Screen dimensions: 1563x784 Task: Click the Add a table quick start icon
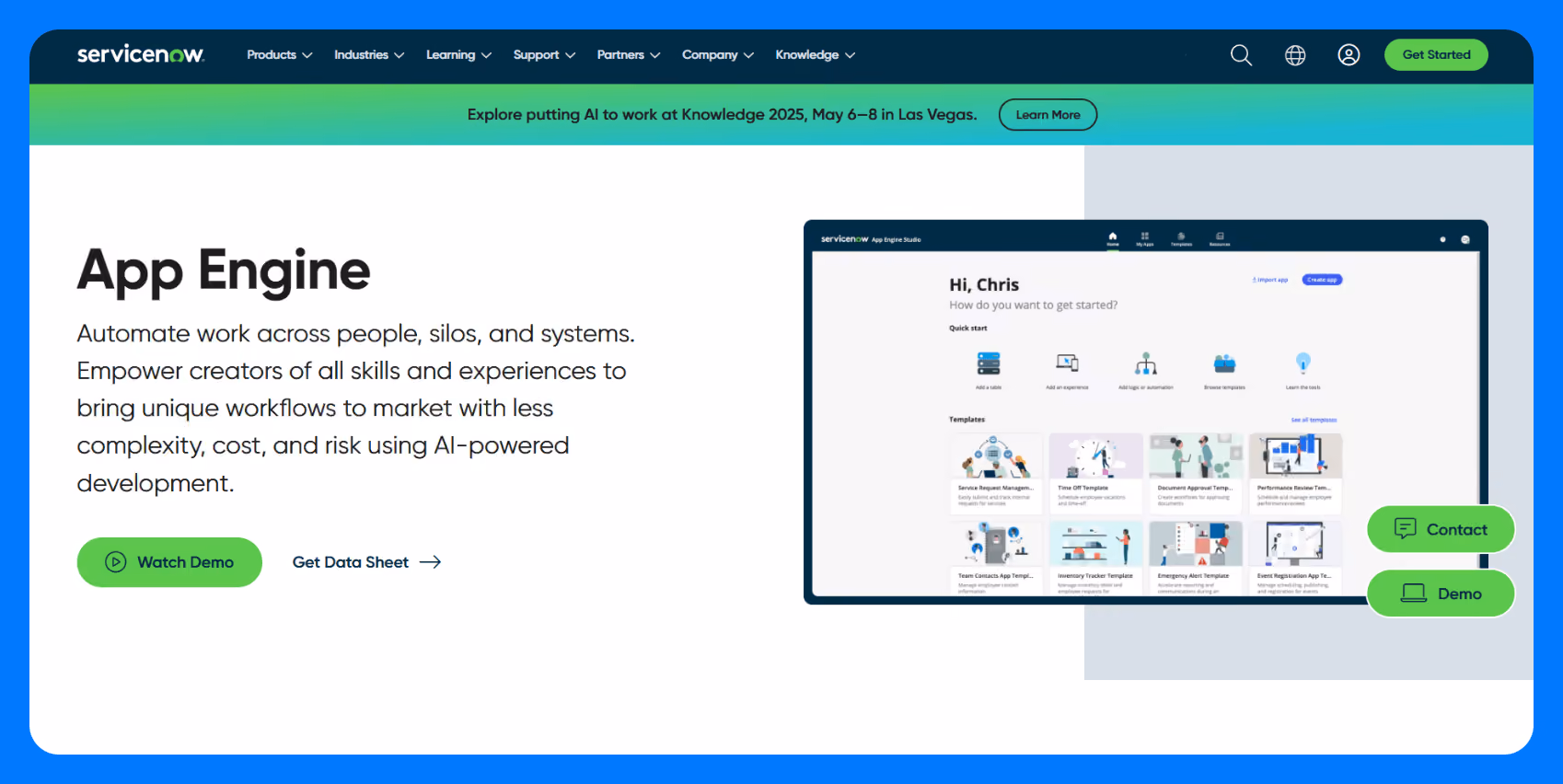tap(989, 363)
